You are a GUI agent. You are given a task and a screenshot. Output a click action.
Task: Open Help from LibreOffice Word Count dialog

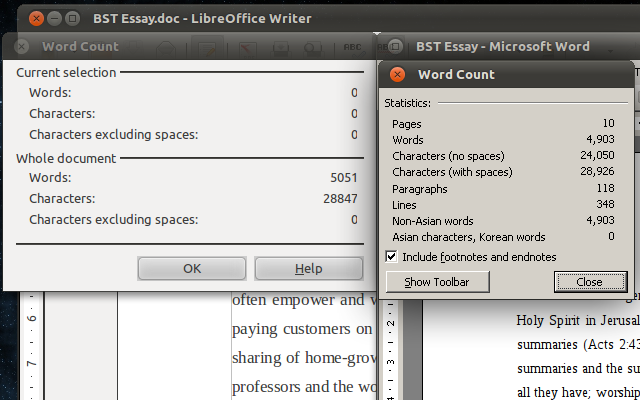click(309, 269)
